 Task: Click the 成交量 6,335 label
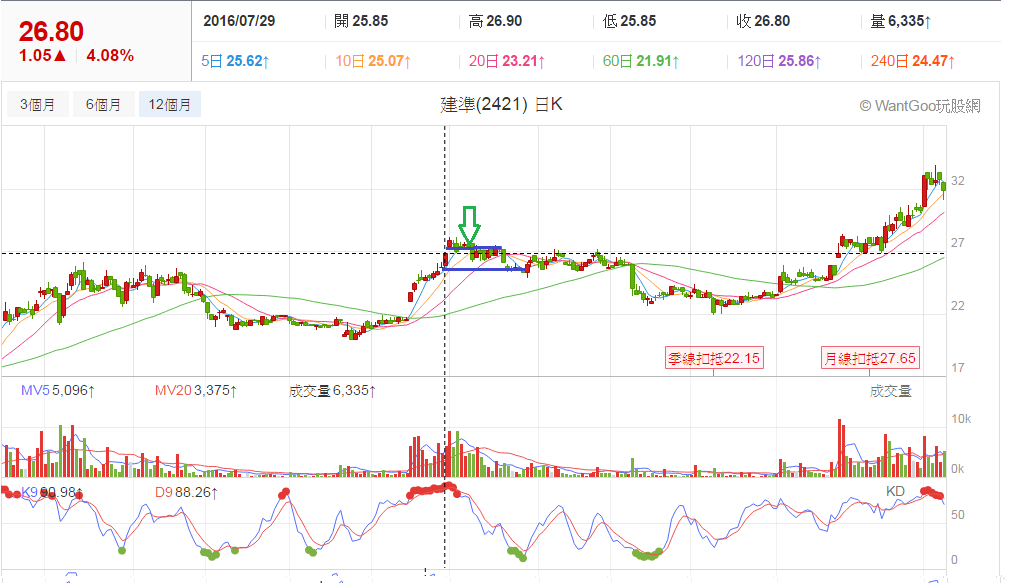tap(332, 390)
